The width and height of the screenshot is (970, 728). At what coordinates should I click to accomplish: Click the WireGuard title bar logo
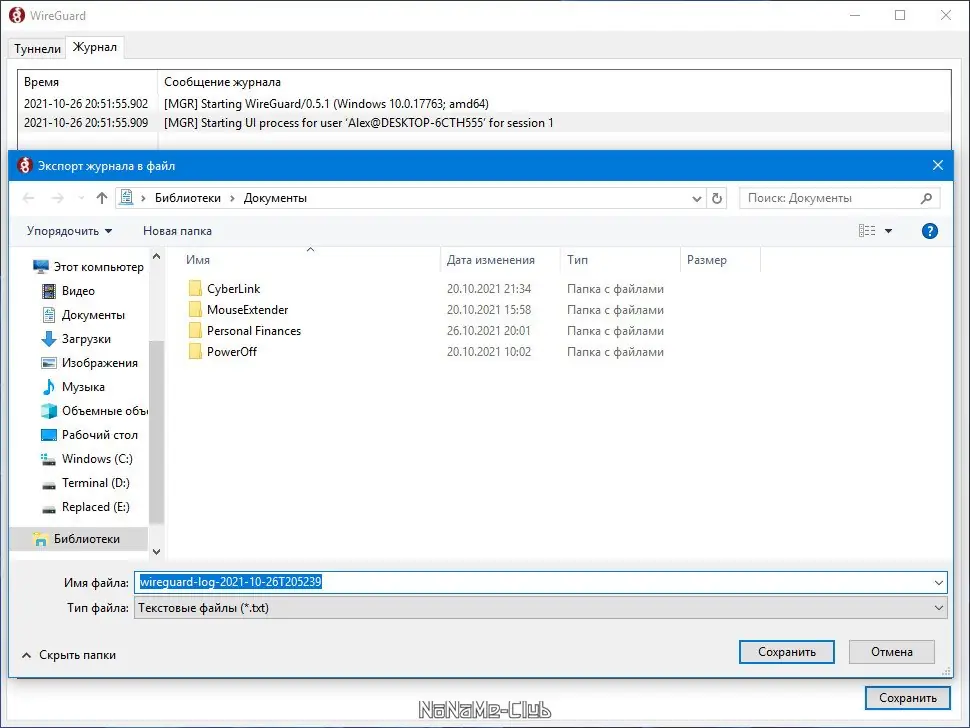(x=17, y=15)
